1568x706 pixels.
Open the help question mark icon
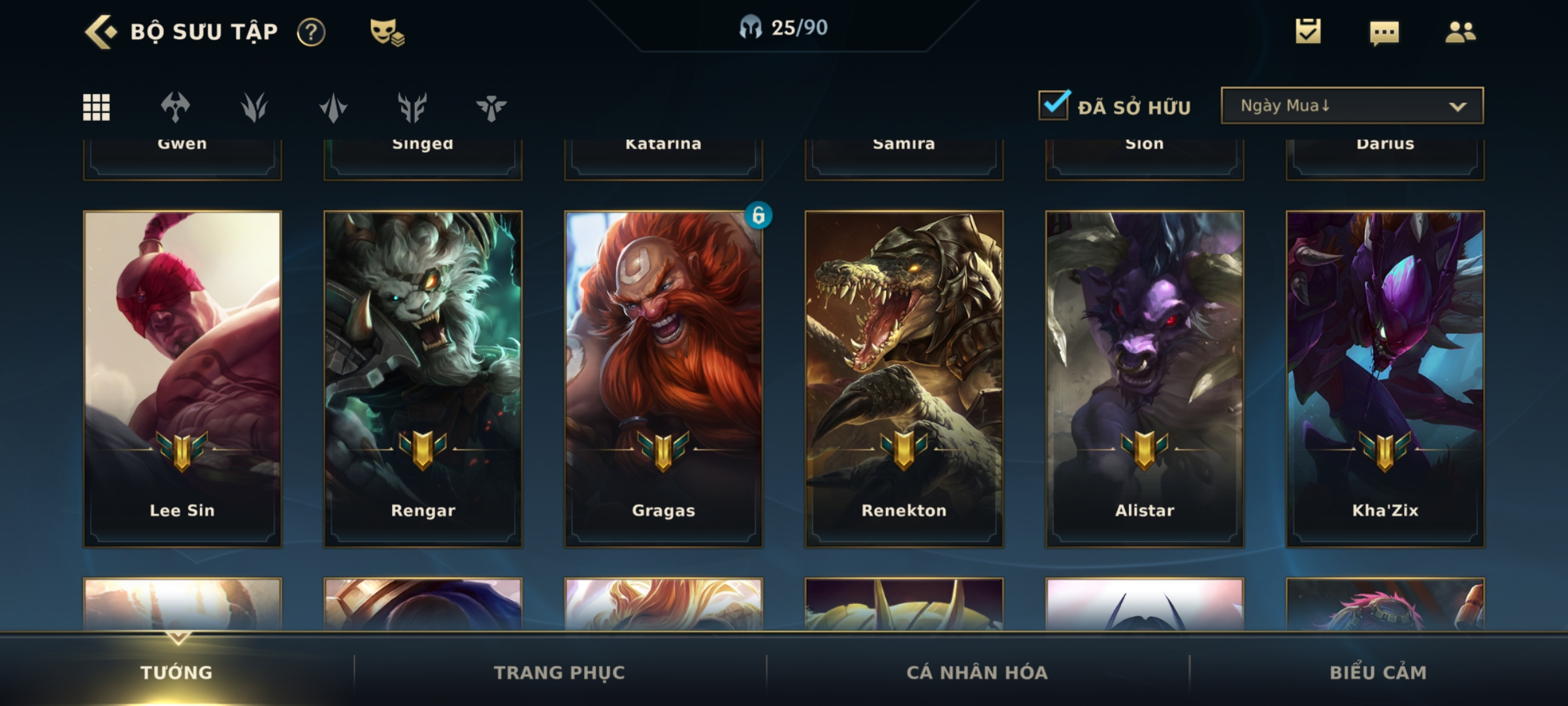click(x=311, y=32)
